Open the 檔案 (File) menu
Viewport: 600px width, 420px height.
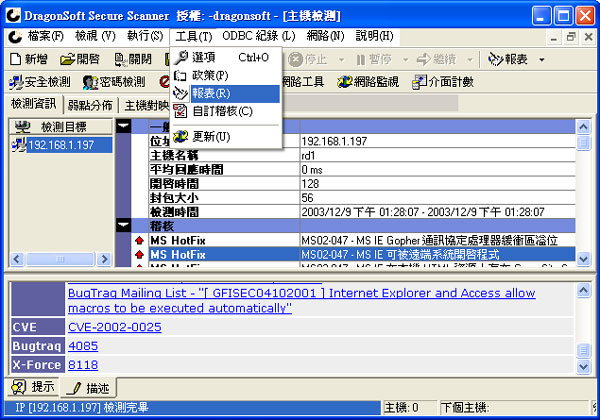[x=38, y=36]
